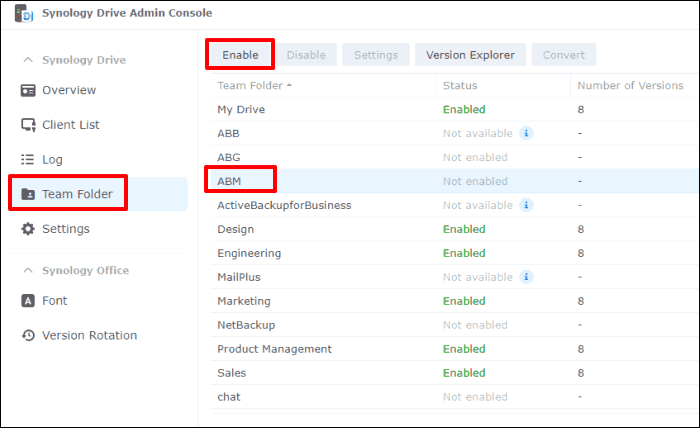The image size is (700, 428).
Task: Click the info icon beside ActiveBackupforBusiness status
Action: pos(526,205)
